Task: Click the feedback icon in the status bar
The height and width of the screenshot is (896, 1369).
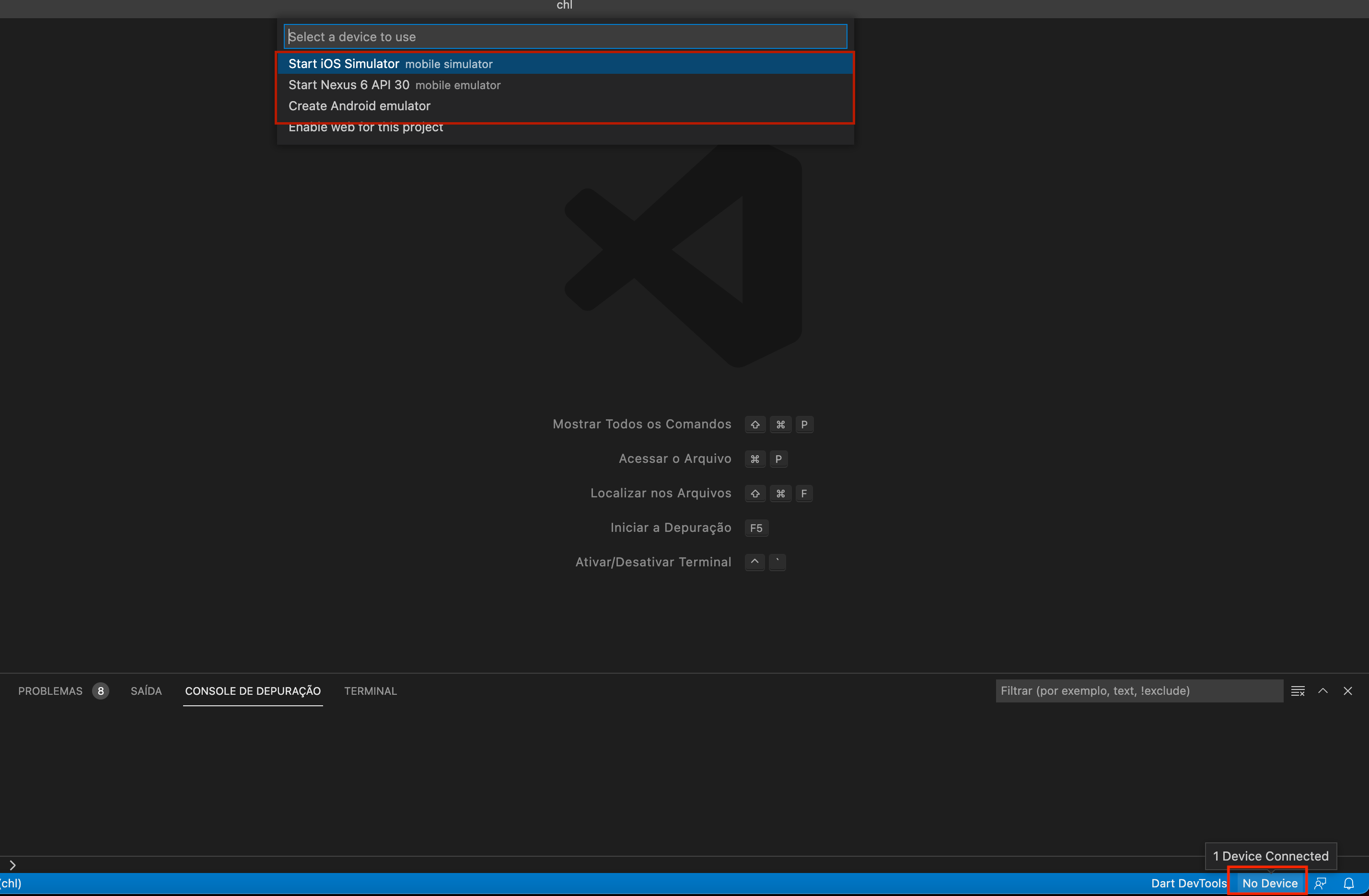Action: point(1321,884)
